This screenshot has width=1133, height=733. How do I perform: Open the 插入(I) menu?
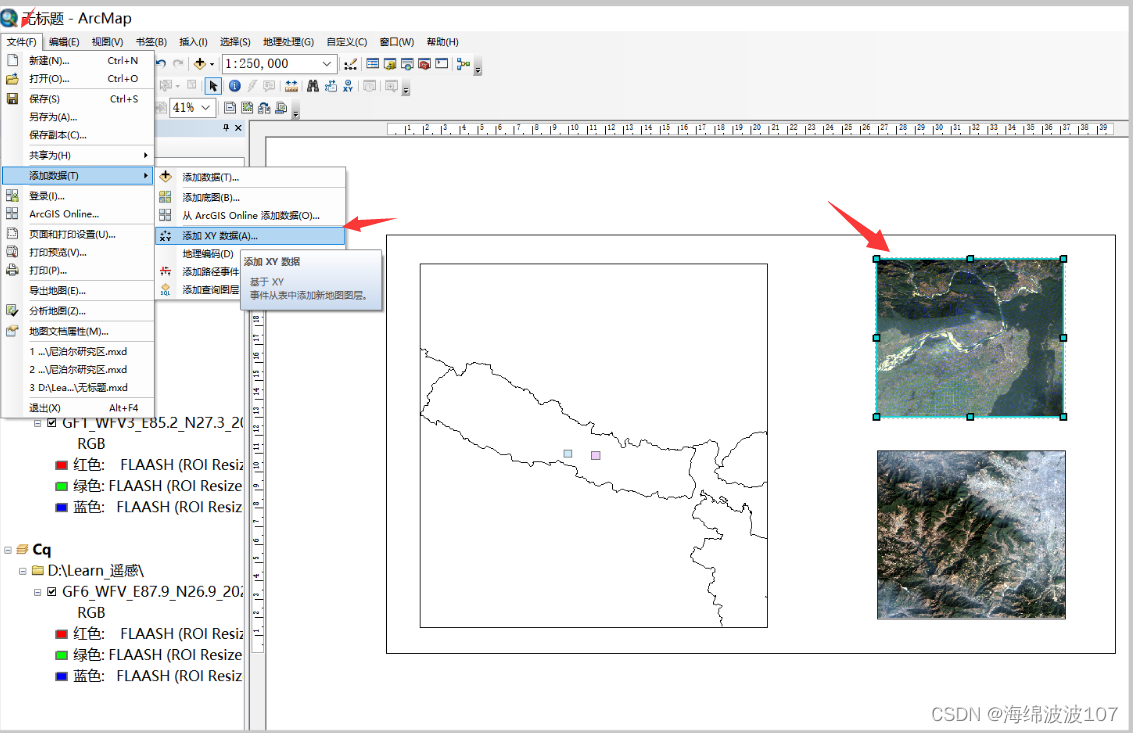pos(193,42)
